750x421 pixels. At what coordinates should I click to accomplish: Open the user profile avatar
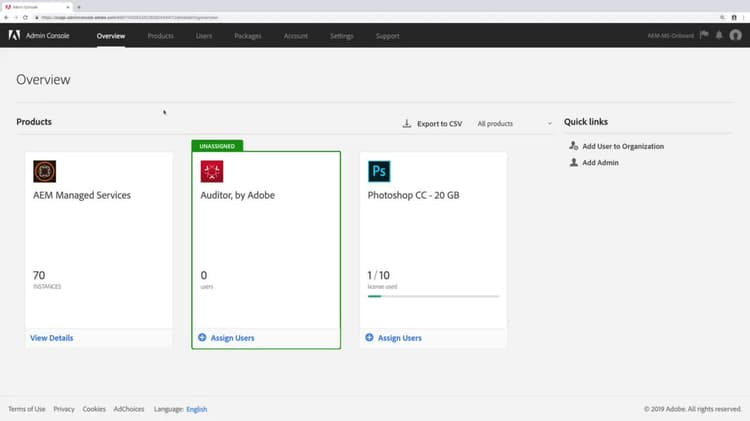(x=736, y=35)
